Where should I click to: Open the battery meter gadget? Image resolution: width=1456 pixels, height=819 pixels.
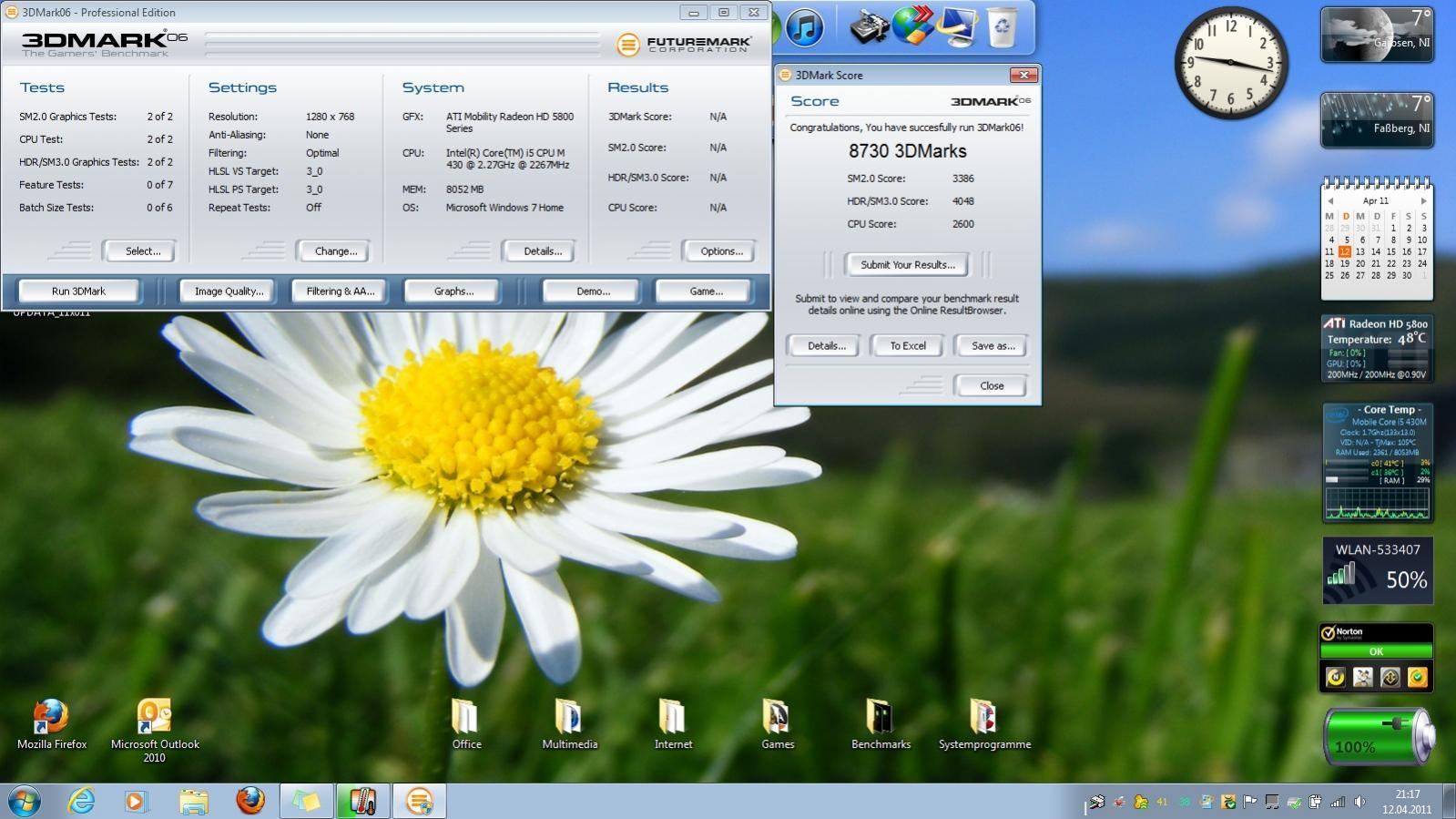click(x=1378, y=736)
